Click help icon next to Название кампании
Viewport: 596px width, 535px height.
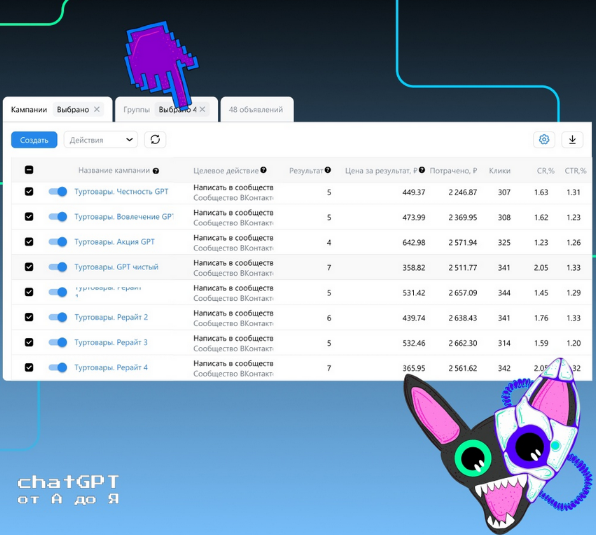click(x=155, y=171)
